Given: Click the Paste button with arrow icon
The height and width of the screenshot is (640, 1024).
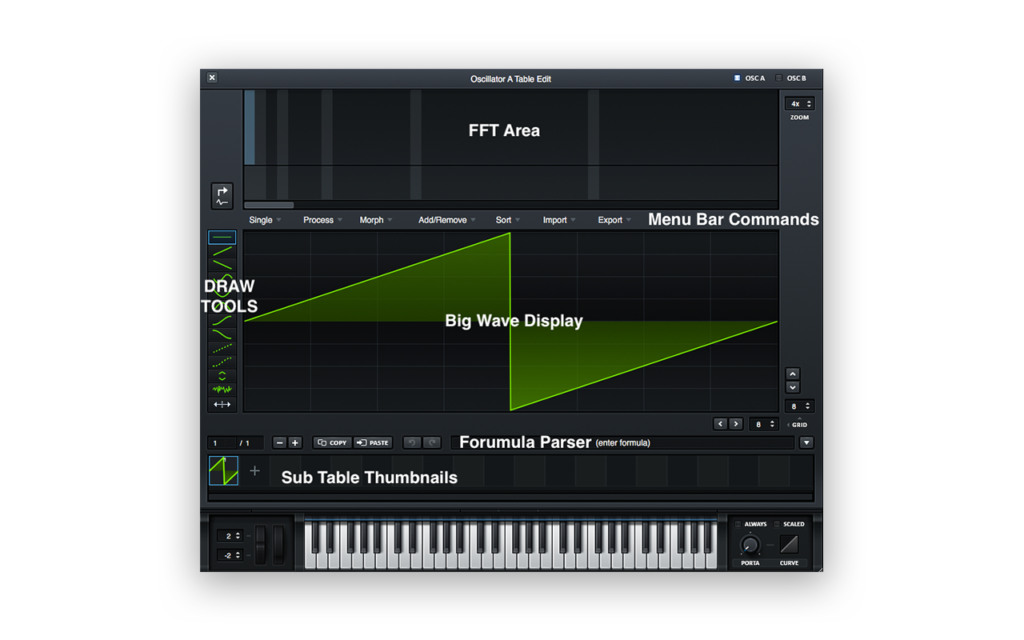Looking at the screenshot, I should point(372,442).
